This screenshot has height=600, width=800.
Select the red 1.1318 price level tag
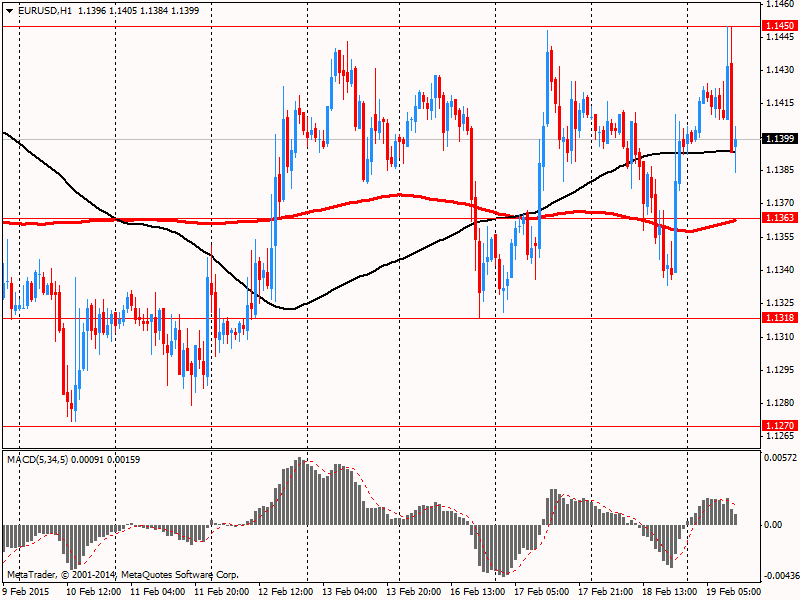point(779,318)
